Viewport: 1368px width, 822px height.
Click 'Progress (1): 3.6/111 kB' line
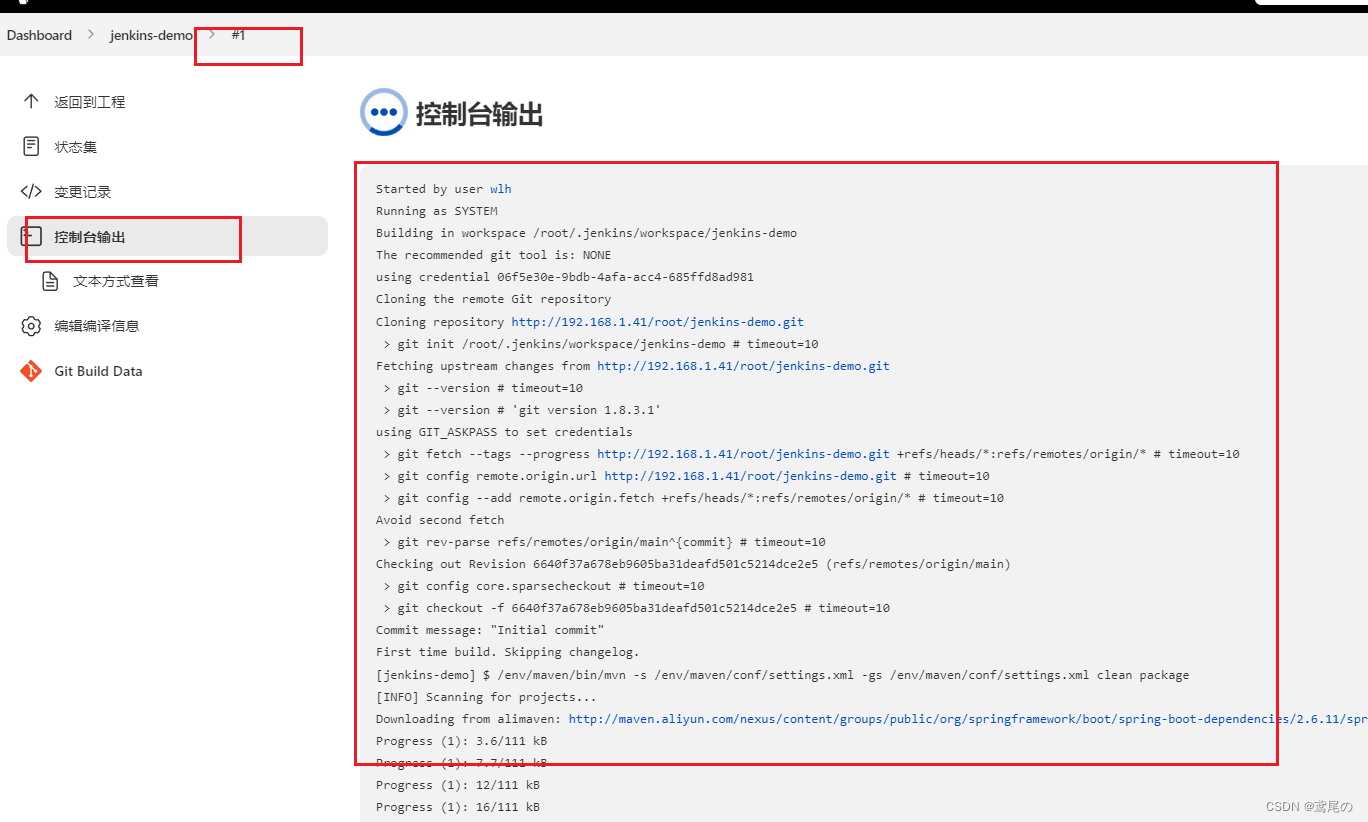(461, 741)
